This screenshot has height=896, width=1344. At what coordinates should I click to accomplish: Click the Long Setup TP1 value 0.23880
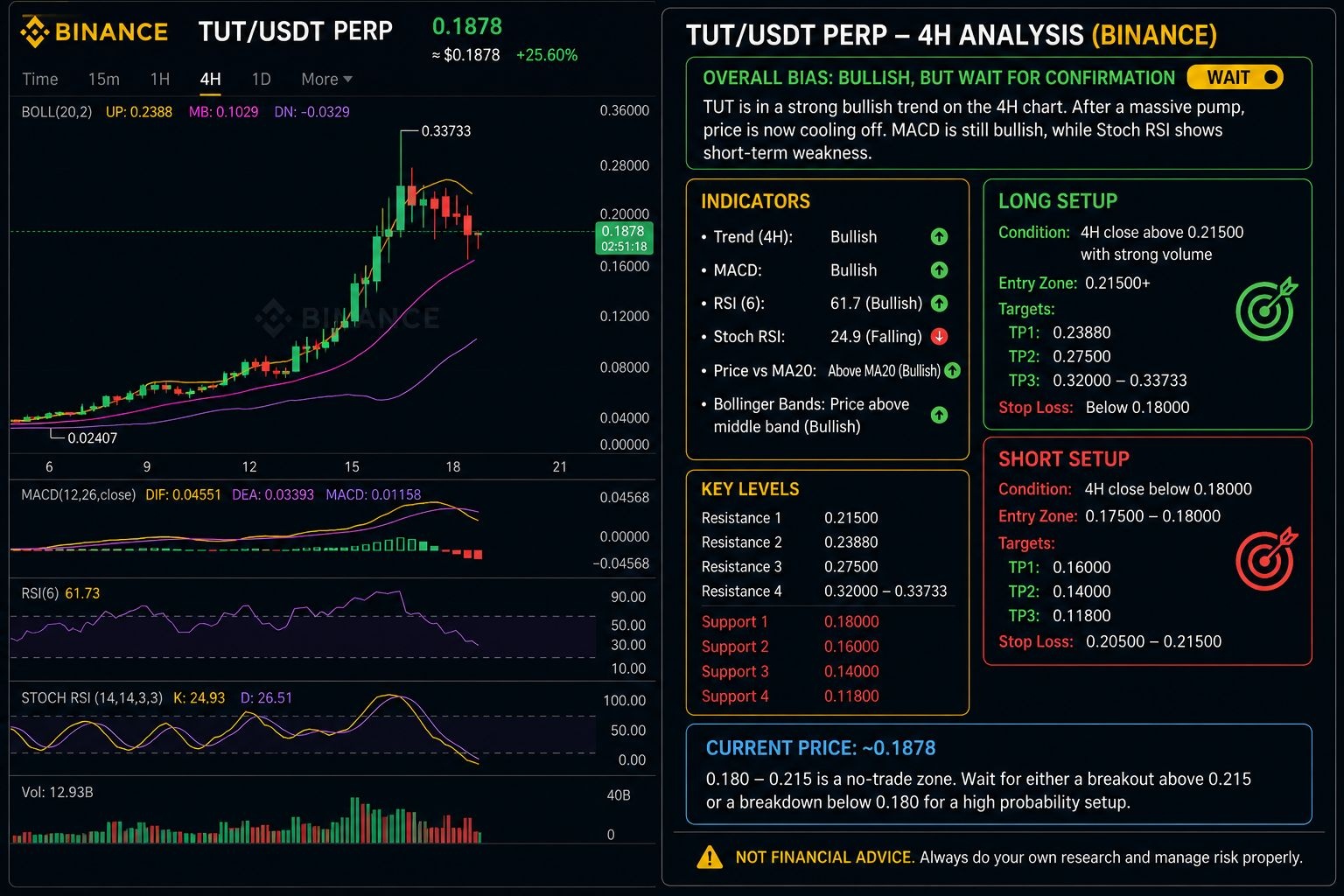[1081, 332]
